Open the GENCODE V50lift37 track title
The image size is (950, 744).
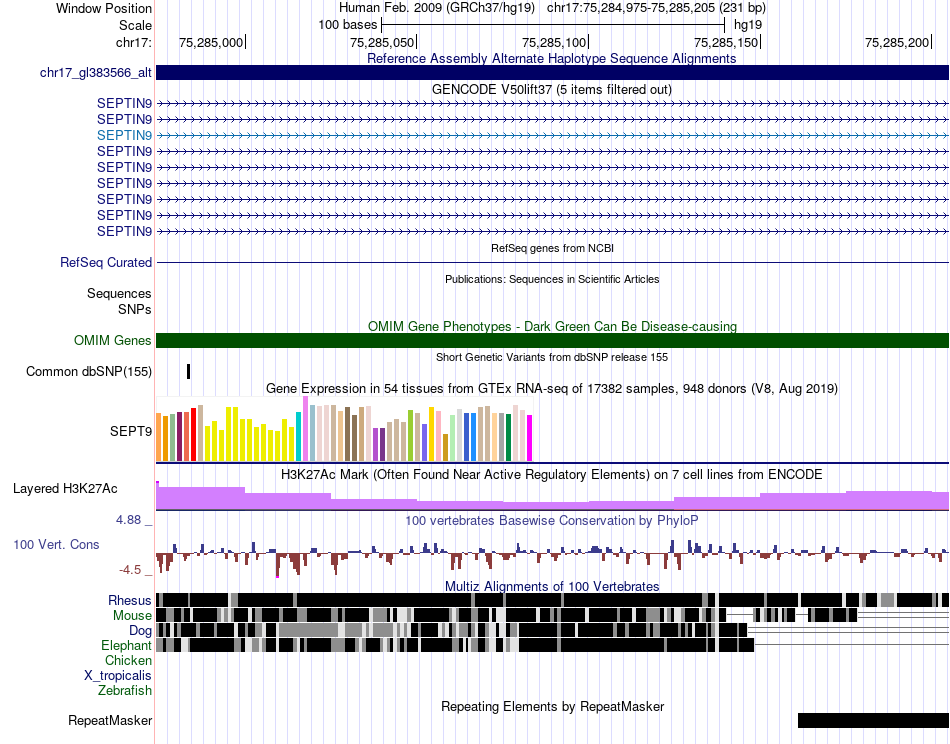[x=551, y=90]
